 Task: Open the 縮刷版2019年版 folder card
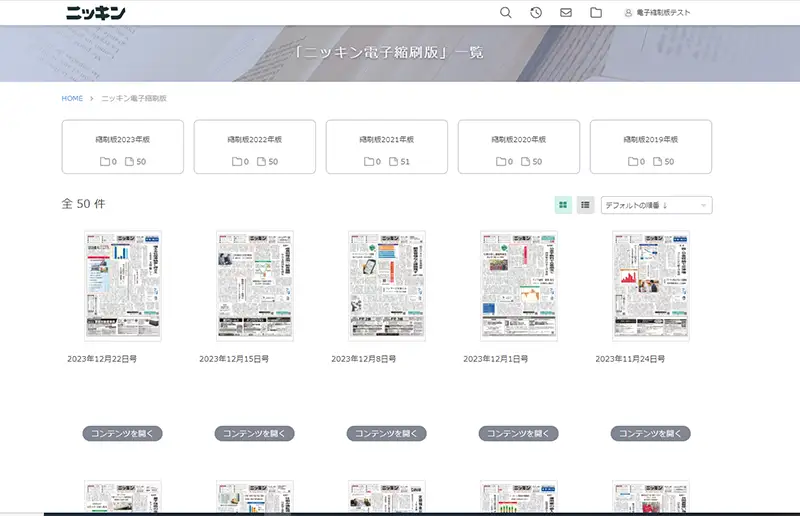651,147
